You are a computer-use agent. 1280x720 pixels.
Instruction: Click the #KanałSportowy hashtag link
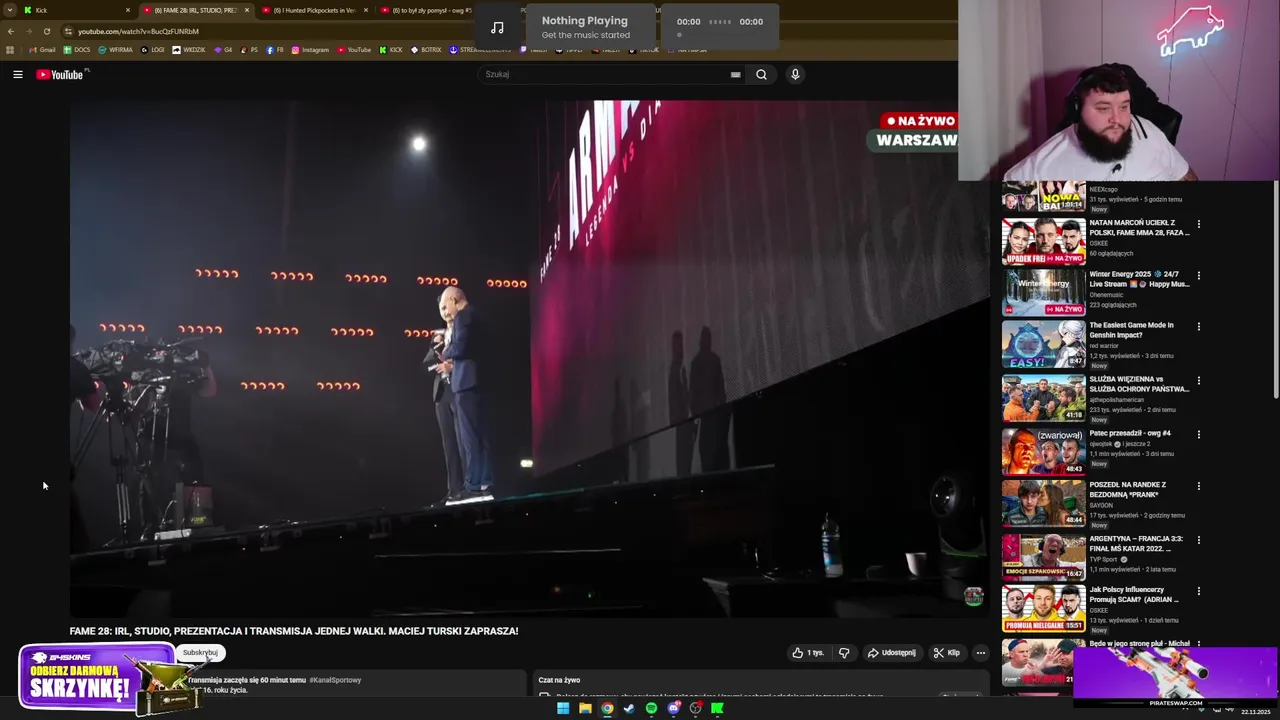click(335, 680)
